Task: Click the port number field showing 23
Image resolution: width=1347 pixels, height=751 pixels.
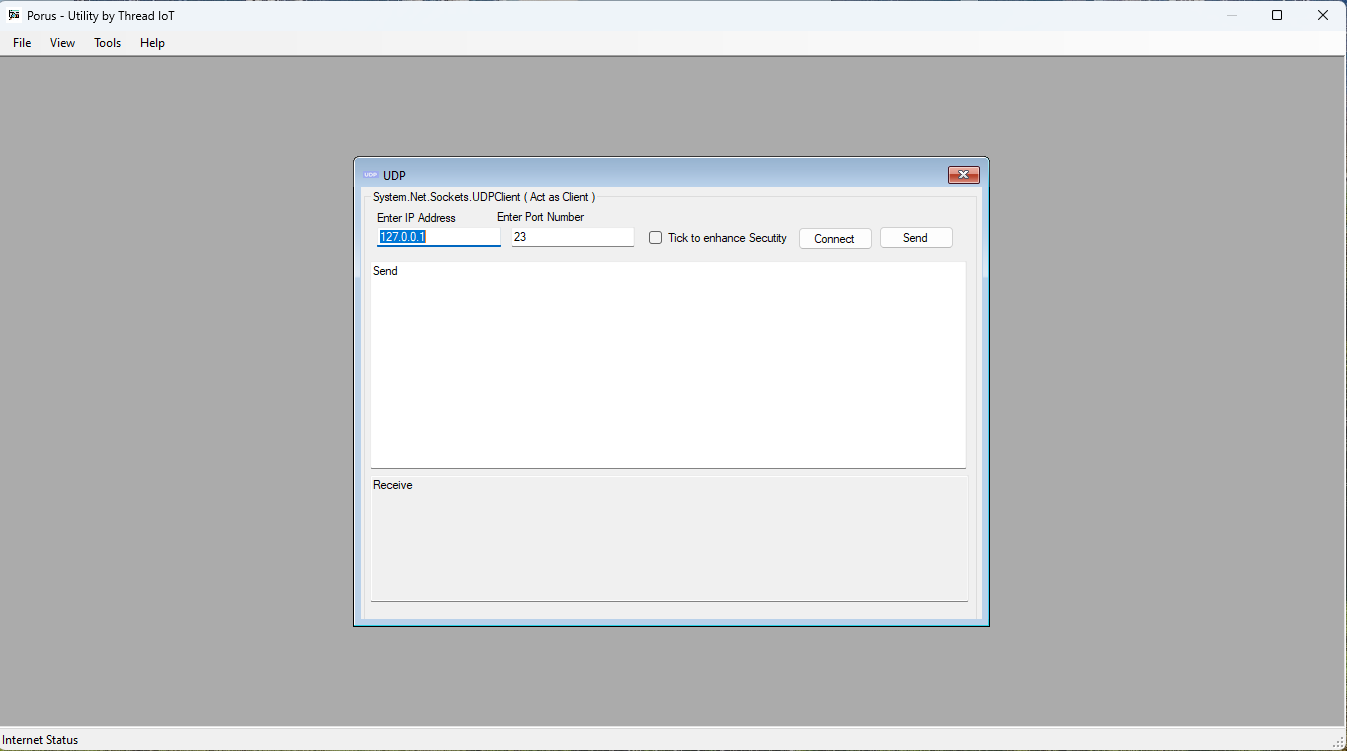Action: point(571,236)
